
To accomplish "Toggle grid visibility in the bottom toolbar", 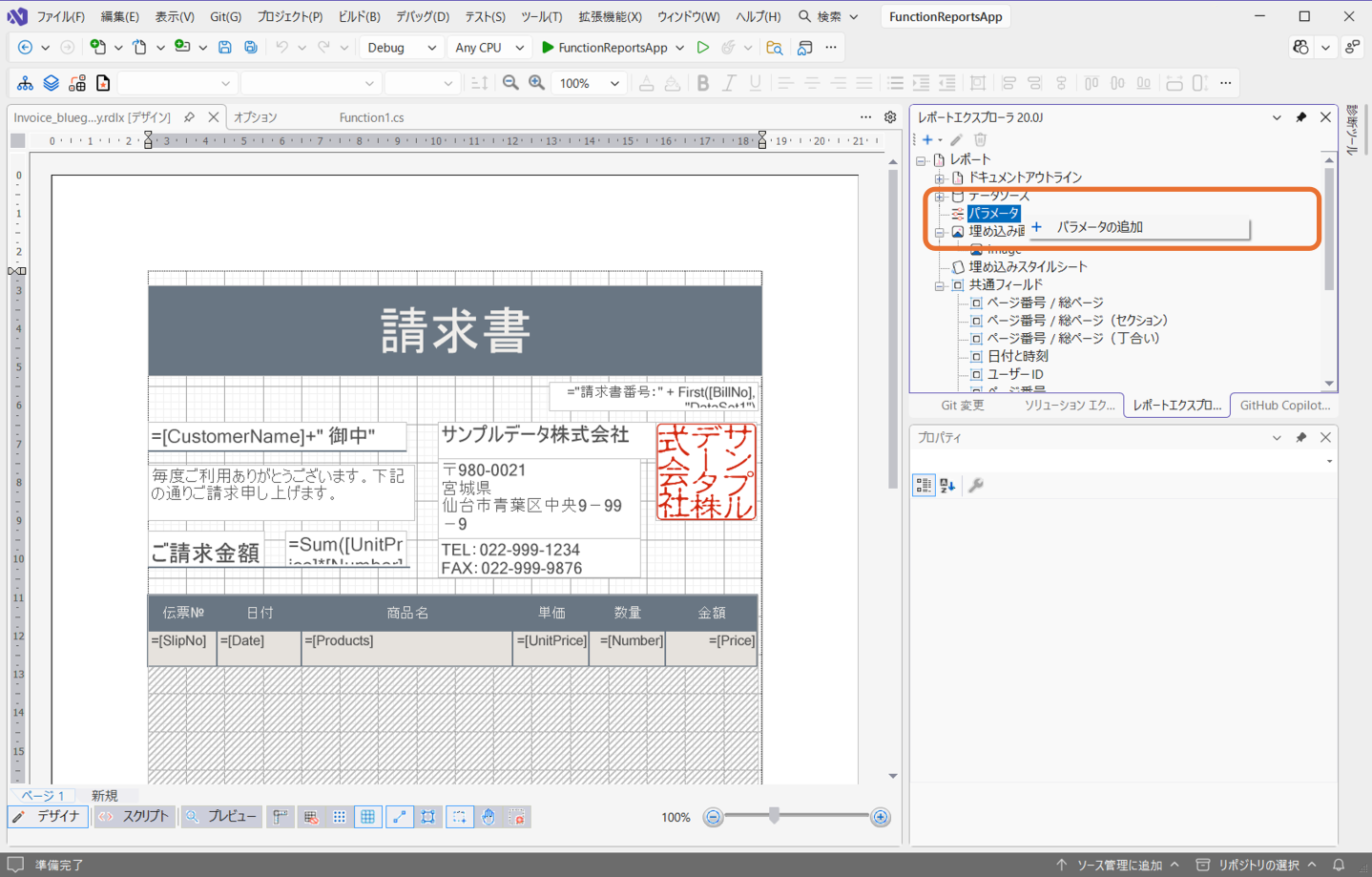I will pyautogui.click(x=367, y=817).
